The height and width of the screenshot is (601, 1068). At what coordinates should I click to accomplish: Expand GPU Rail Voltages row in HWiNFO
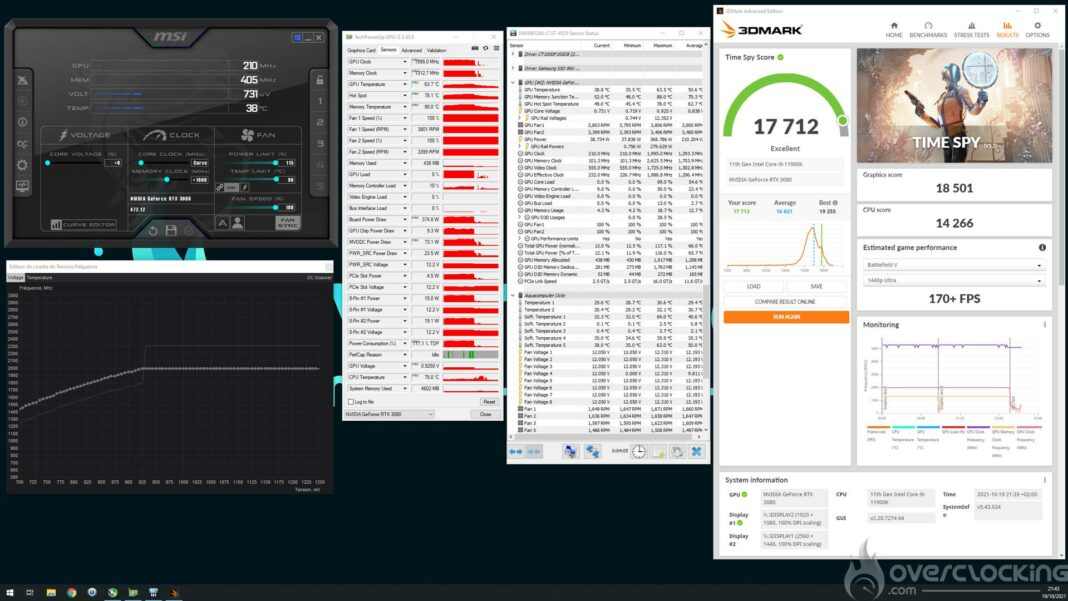click(520, 118)
